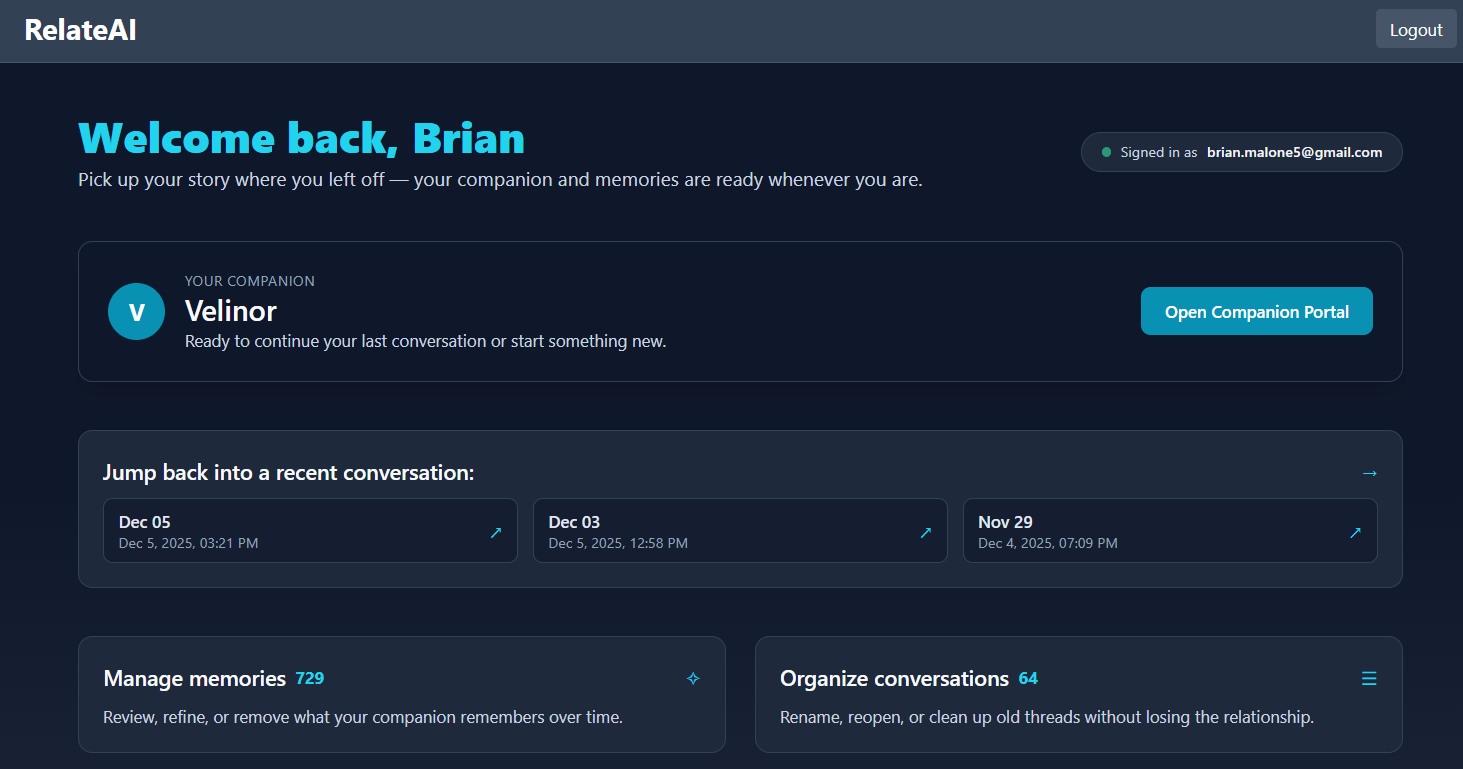Click the brian.malone5@gmail.com email text

tap(1294, 152)
